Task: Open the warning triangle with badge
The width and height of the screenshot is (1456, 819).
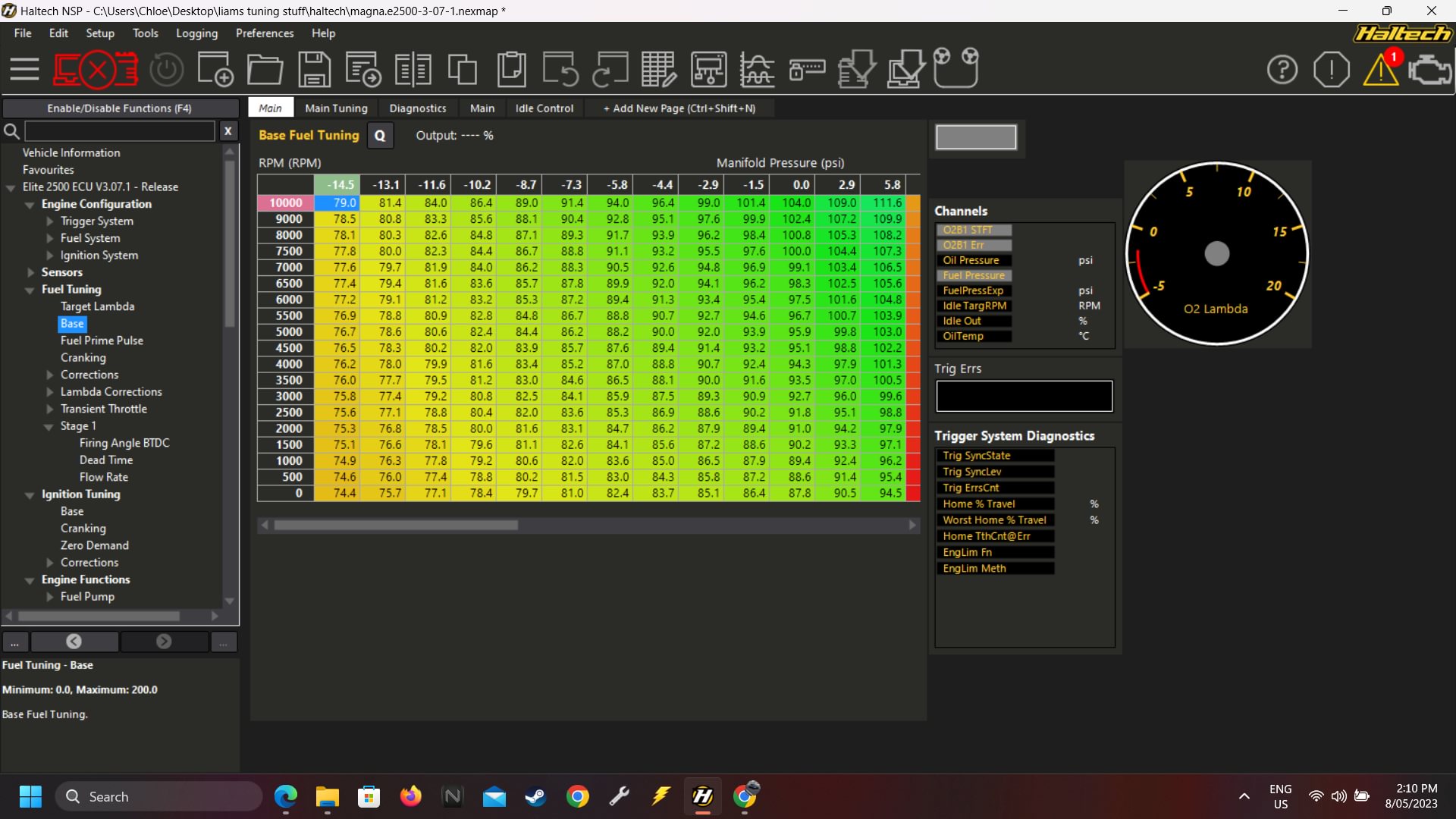Action: pyautogui.click(x=1382, y=68)
